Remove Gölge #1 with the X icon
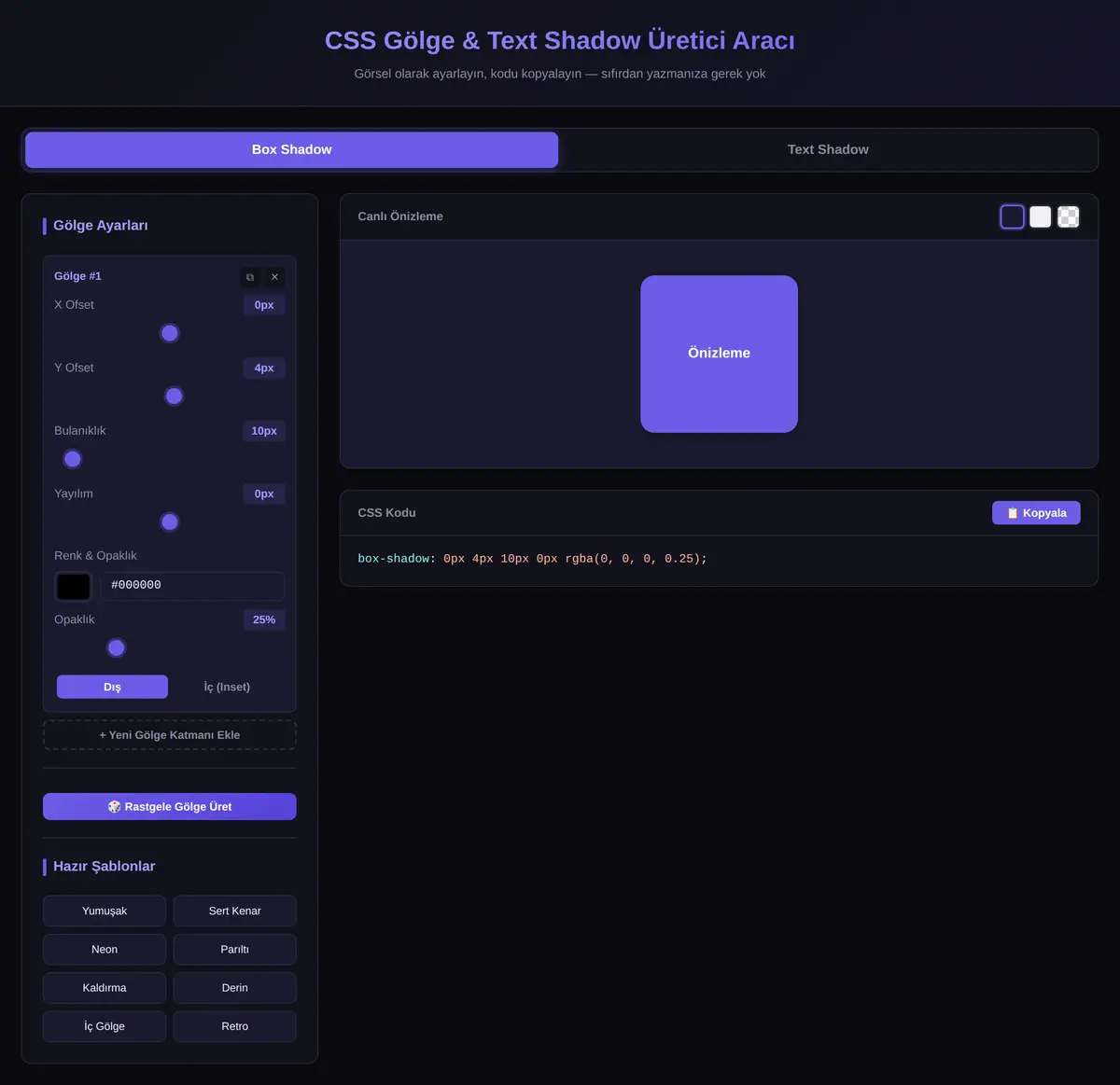1120x1085 pixels. click(274, 277)
